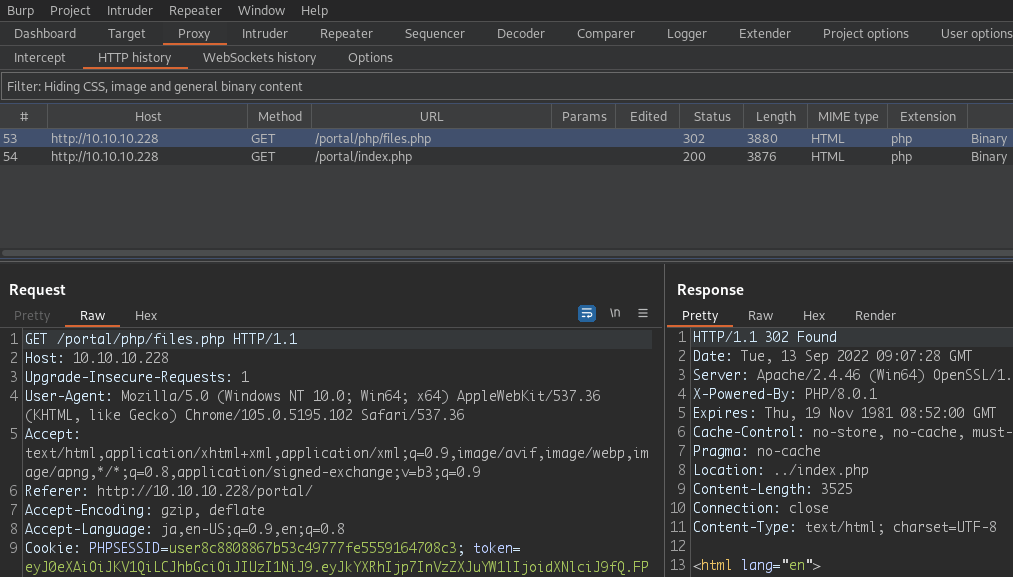Switch to Hex view of the request
1013x577 pixels.
coord(145,315)
